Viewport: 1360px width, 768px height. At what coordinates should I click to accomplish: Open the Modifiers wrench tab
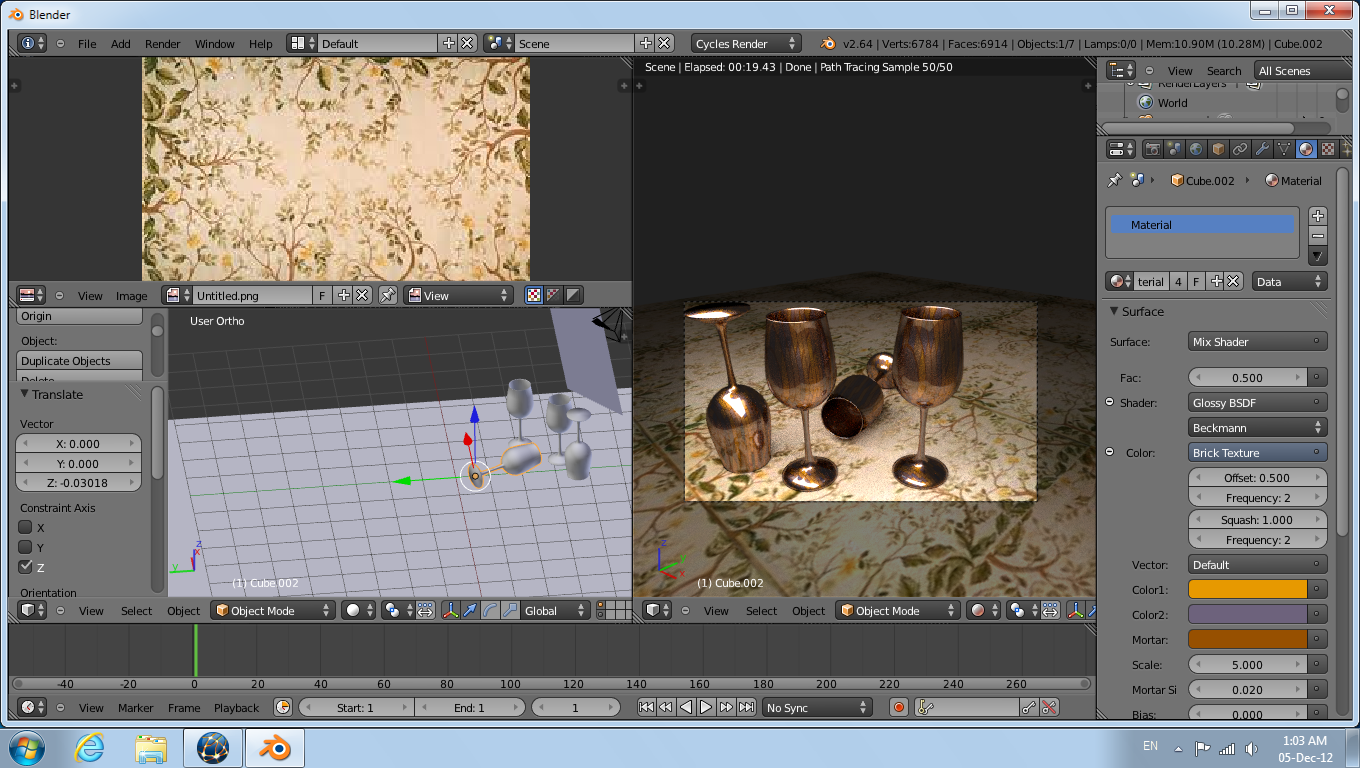pyautogui.click(x=1262, y=149)
